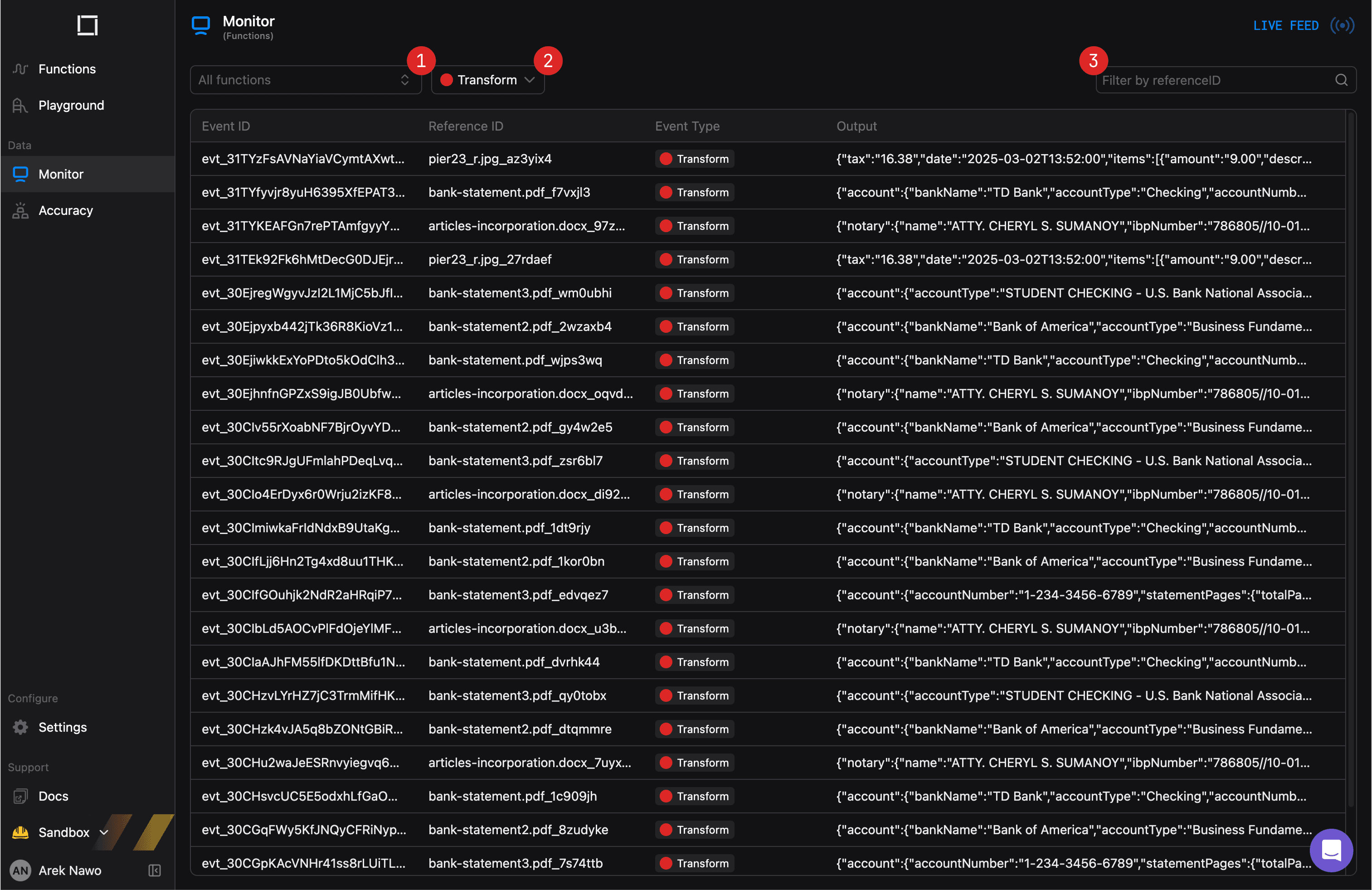Open the Docs section
The image size is (1372, 890).
click(53, 796)
